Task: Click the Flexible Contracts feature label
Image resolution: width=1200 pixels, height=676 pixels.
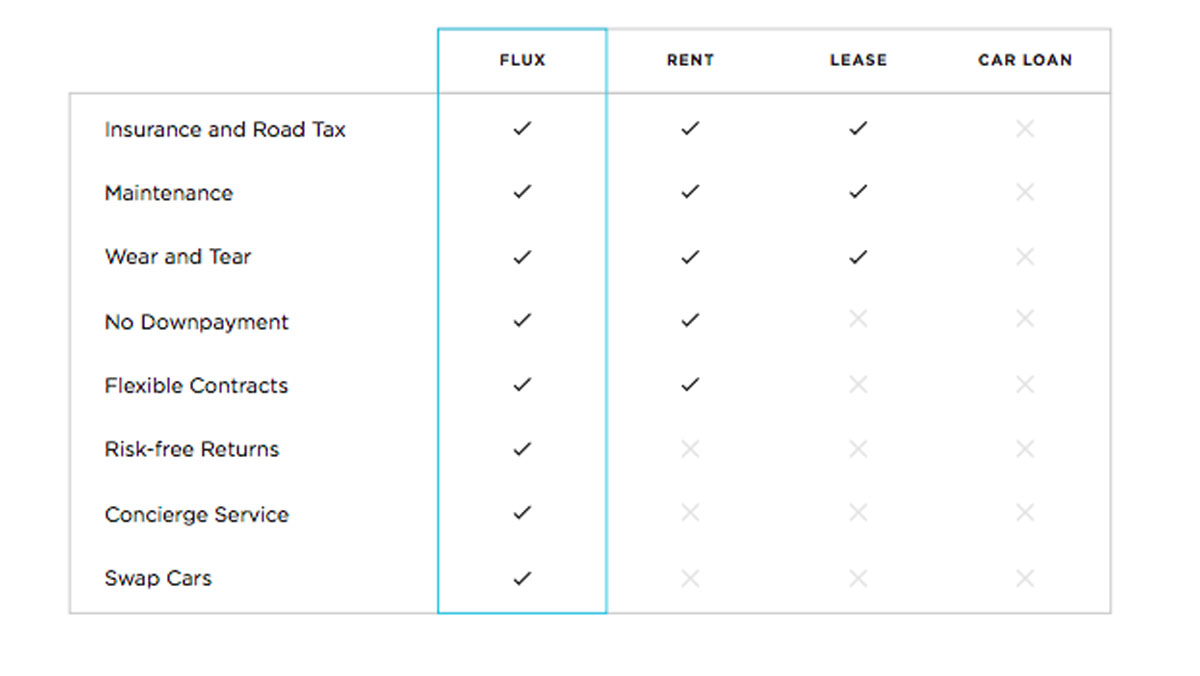Action: [x=196, y=386]
